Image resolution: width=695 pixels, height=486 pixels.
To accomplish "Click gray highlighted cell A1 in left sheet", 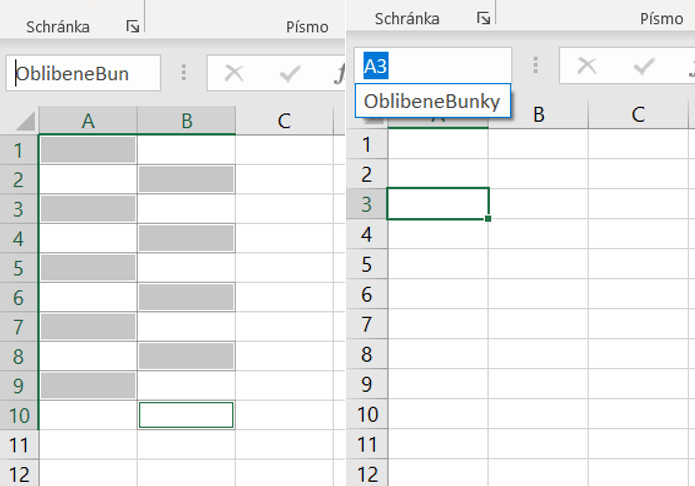I will 88,150.
